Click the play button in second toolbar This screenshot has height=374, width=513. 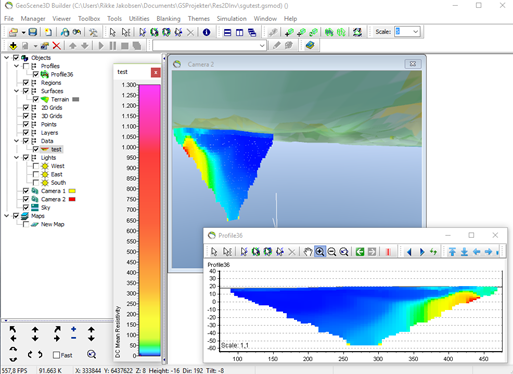click(x=101, y=45)
